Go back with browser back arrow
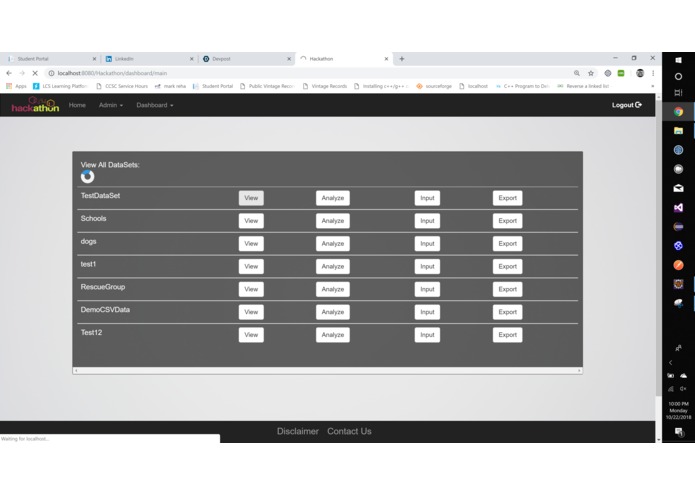The image size is (695, 494). (x=9, y=73)
